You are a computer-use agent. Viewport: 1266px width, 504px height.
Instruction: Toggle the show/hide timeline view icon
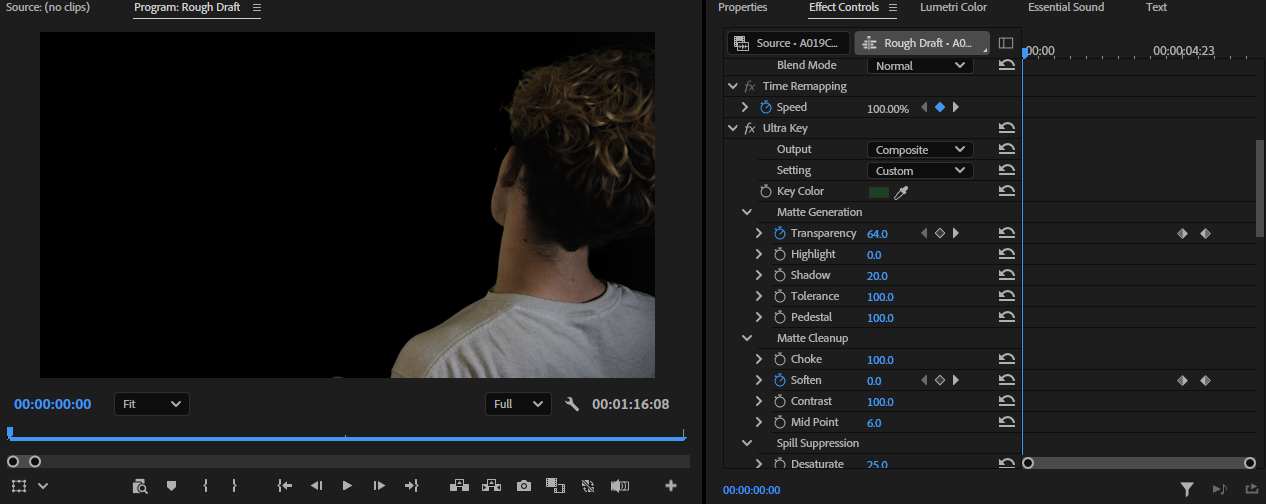tap(1006, 43)
